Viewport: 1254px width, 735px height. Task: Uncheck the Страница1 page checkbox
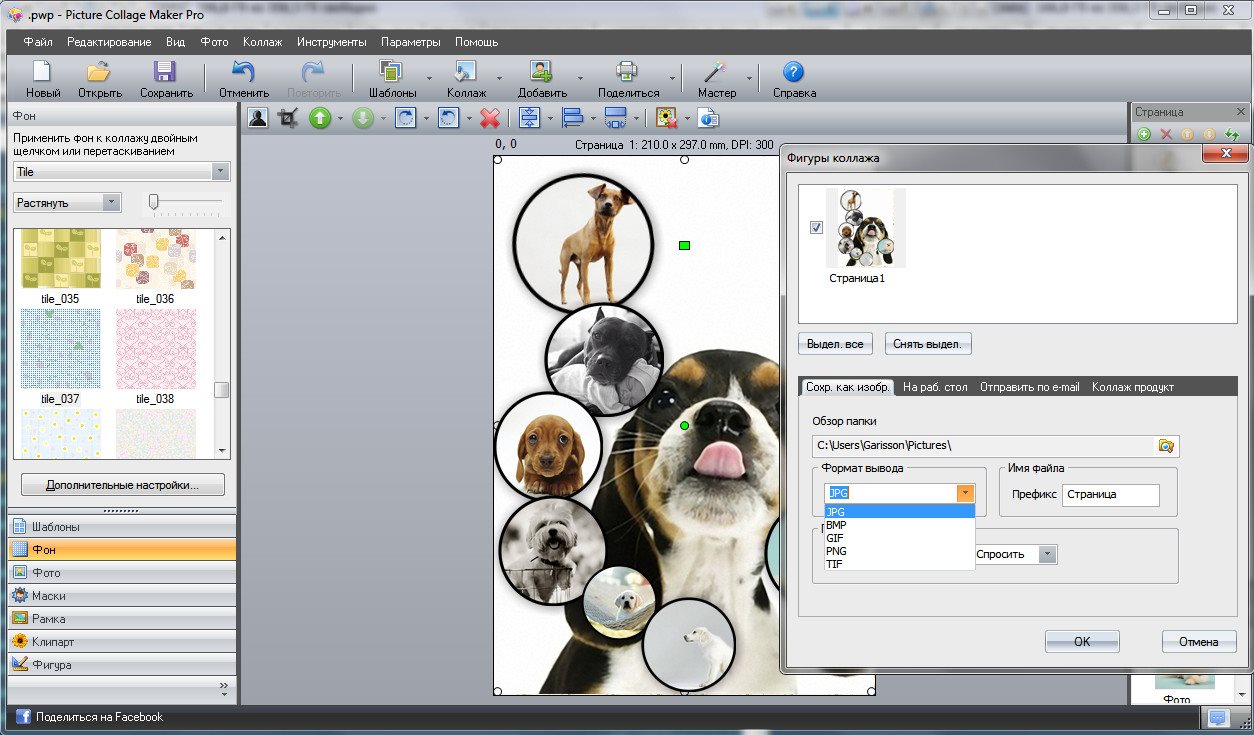tap(816, 228)
